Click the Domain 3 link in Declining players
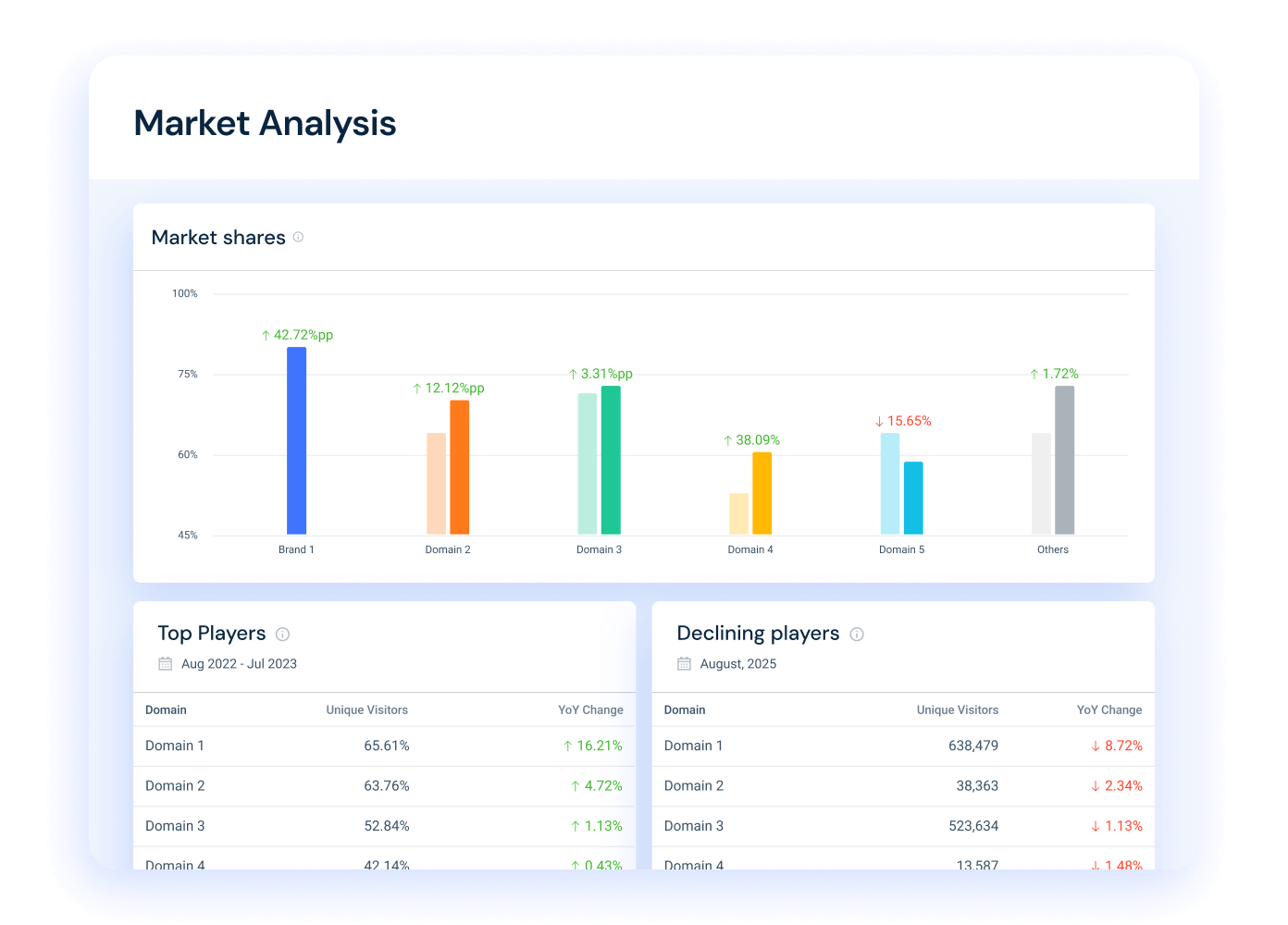Image resolution: width=1288 pixels, height=925 pixels. 693,825
